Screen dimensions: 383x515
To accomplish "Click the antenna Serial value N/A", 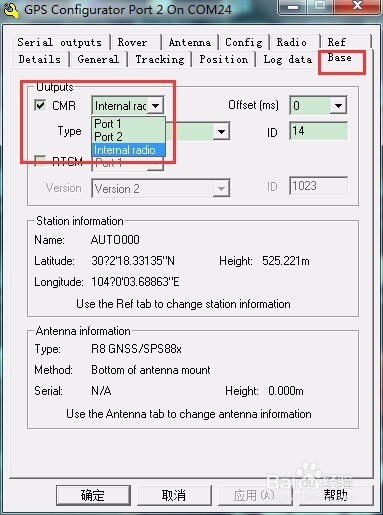I will point(101,391).
